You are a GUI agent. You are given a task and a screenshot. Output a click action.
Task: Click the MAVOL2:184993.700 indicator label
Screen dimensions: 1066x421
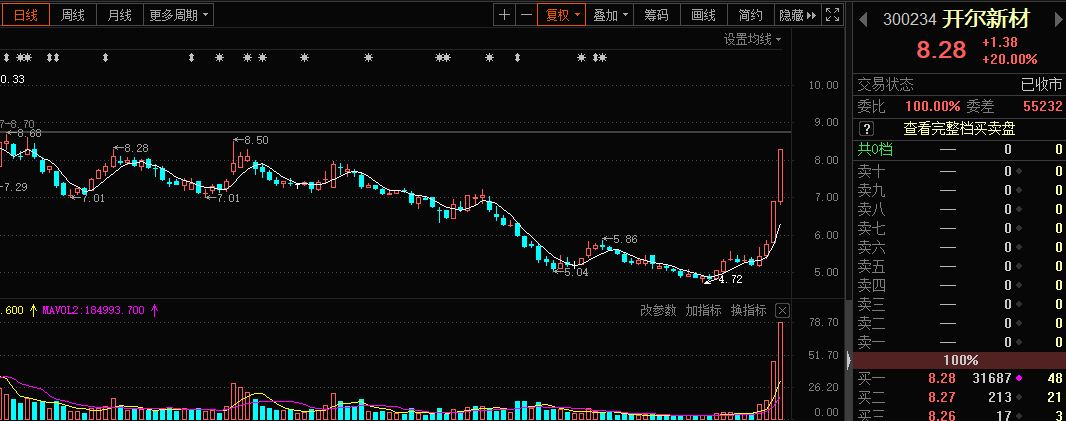[94, 310]
